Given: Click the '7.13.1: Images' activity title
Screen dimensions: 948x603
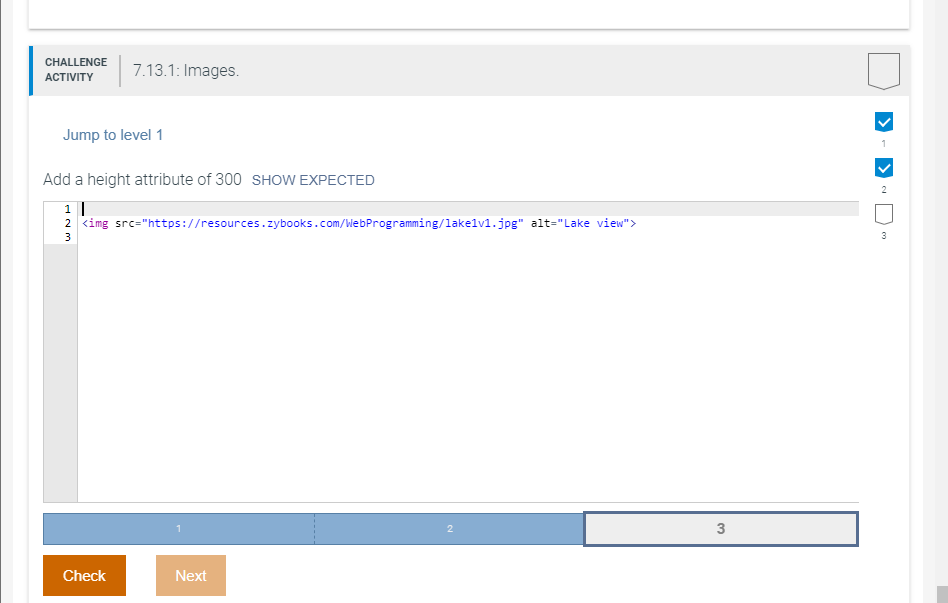Looking at the screenshot, I should click(187, 70).
